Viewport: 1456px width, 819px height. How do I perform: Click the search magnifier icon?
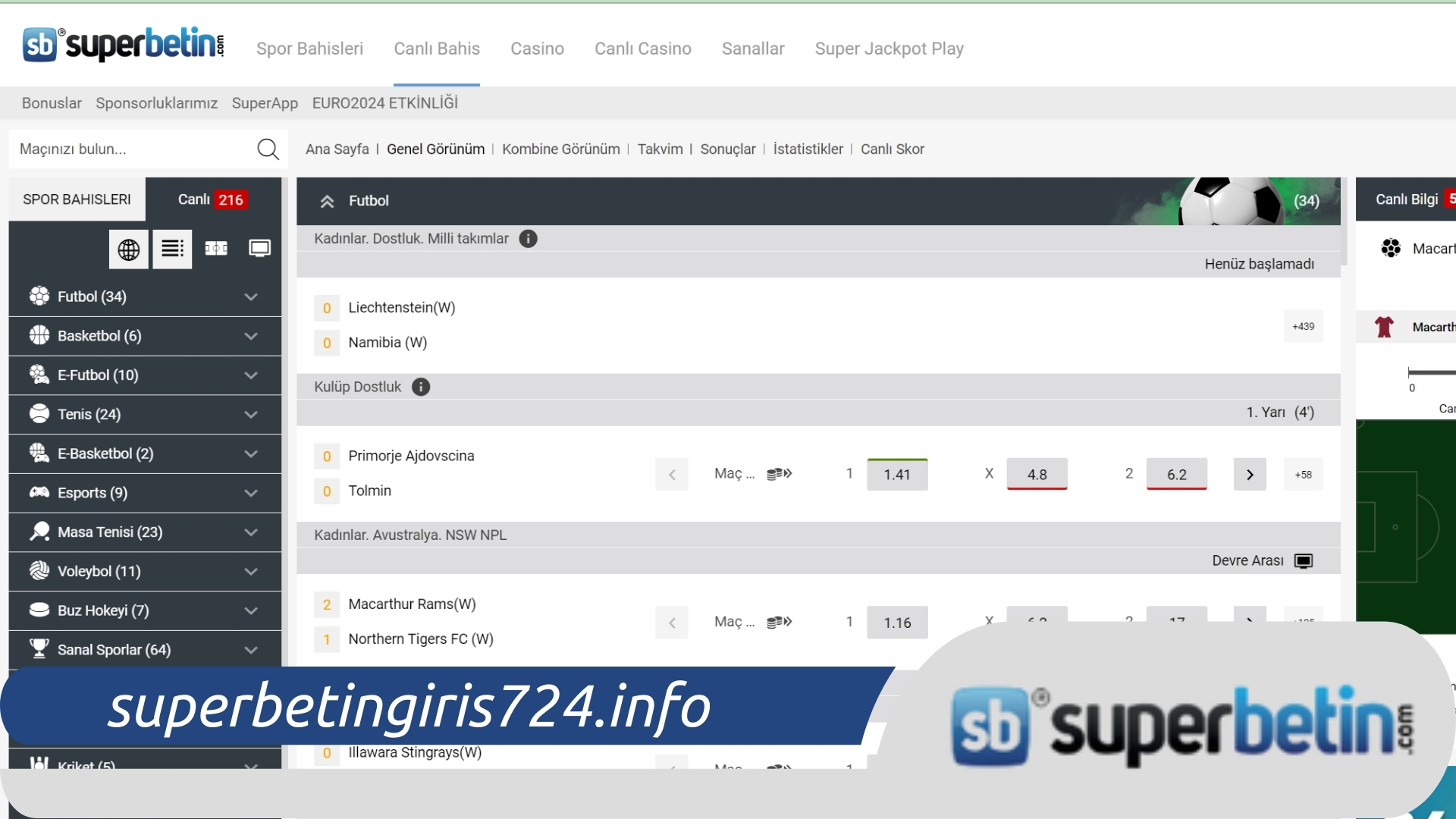click(x=268, y=149)
